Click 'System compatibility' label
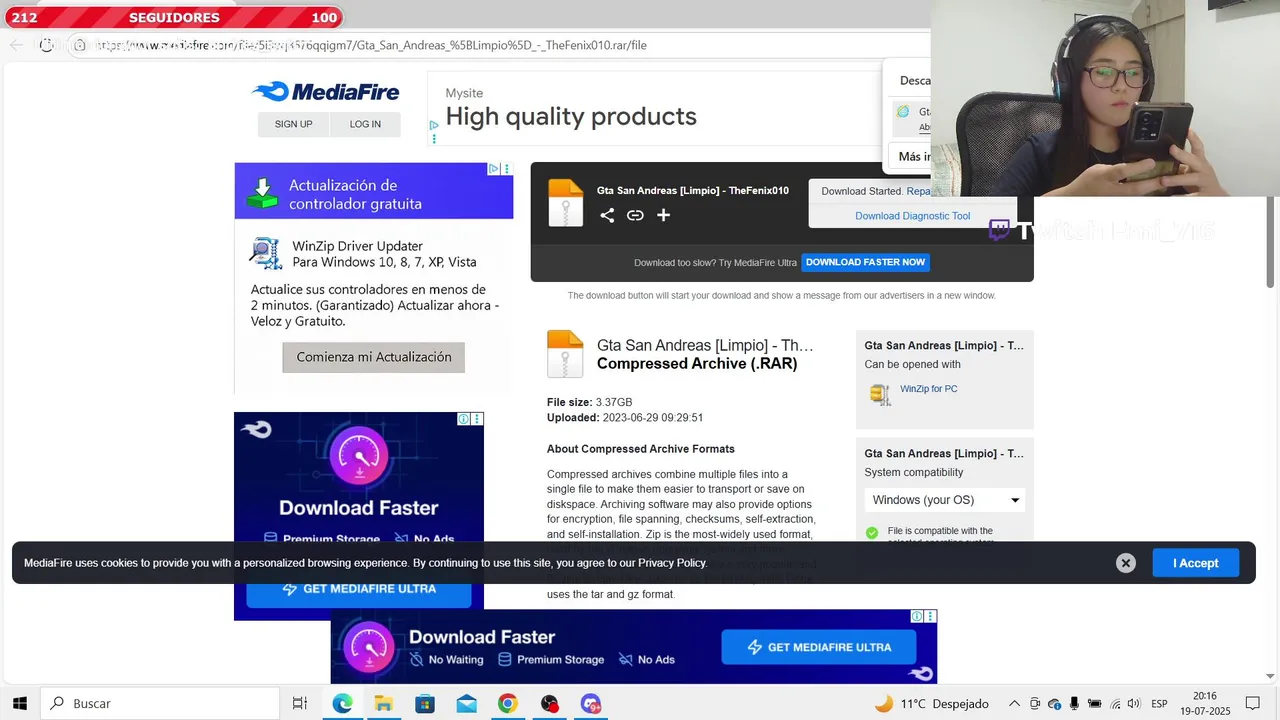Viewport: 1280px width, 720px height. (x=914, y=472)
